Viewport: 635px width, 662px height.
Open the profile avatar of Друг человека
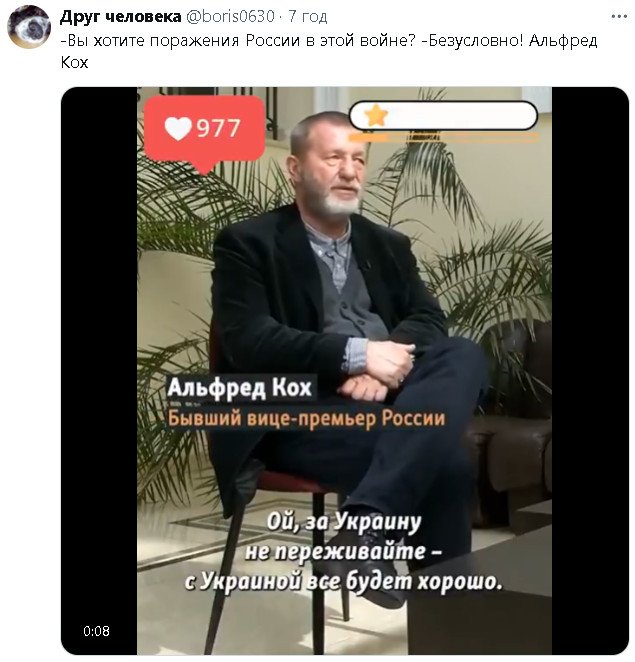29,27
